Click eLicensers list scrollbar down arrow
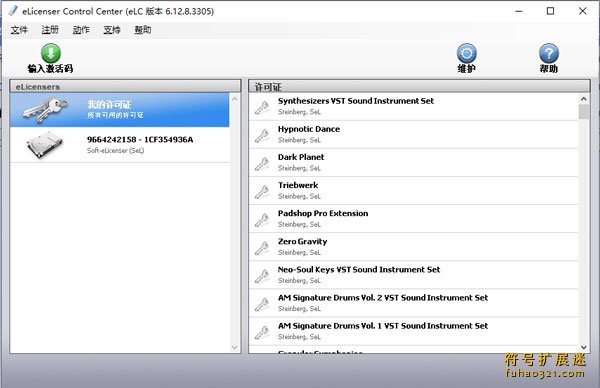600x388 pixels. [x=235, y=347]
